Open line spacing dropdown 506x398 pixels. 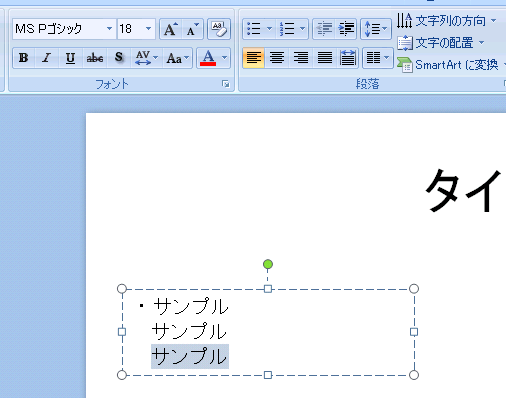[376, 29]
